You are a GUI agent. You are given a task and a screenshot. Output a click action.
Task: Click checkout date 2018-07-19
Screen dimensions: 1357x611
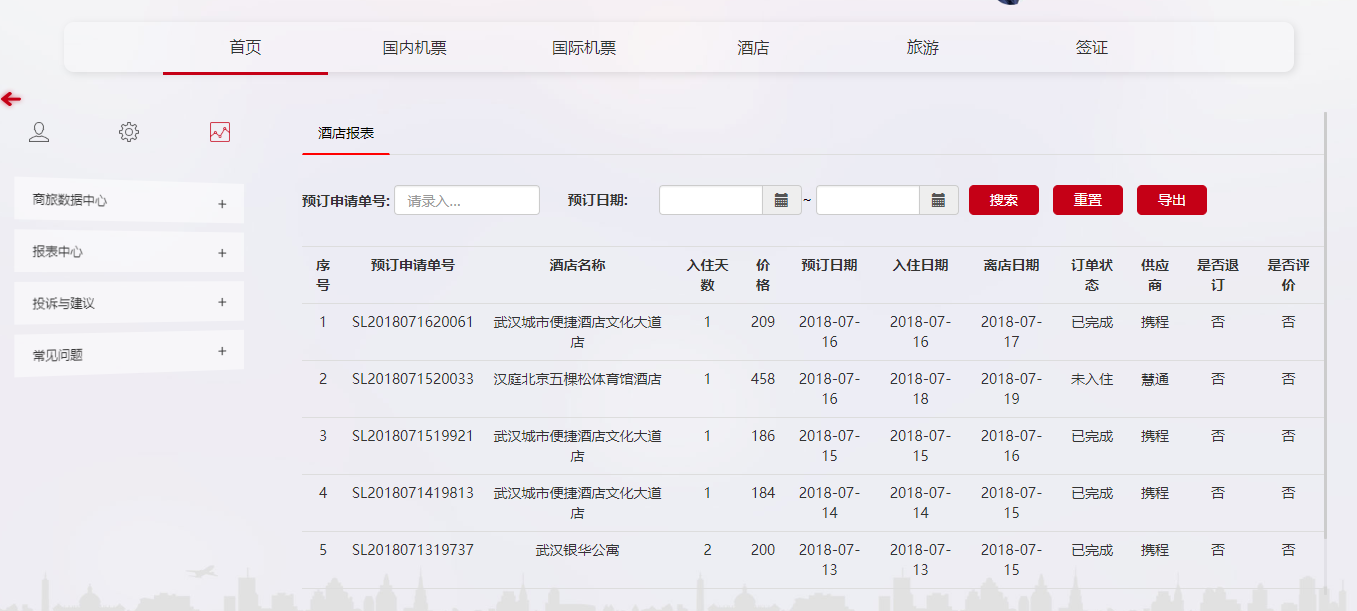(1011, 389)
